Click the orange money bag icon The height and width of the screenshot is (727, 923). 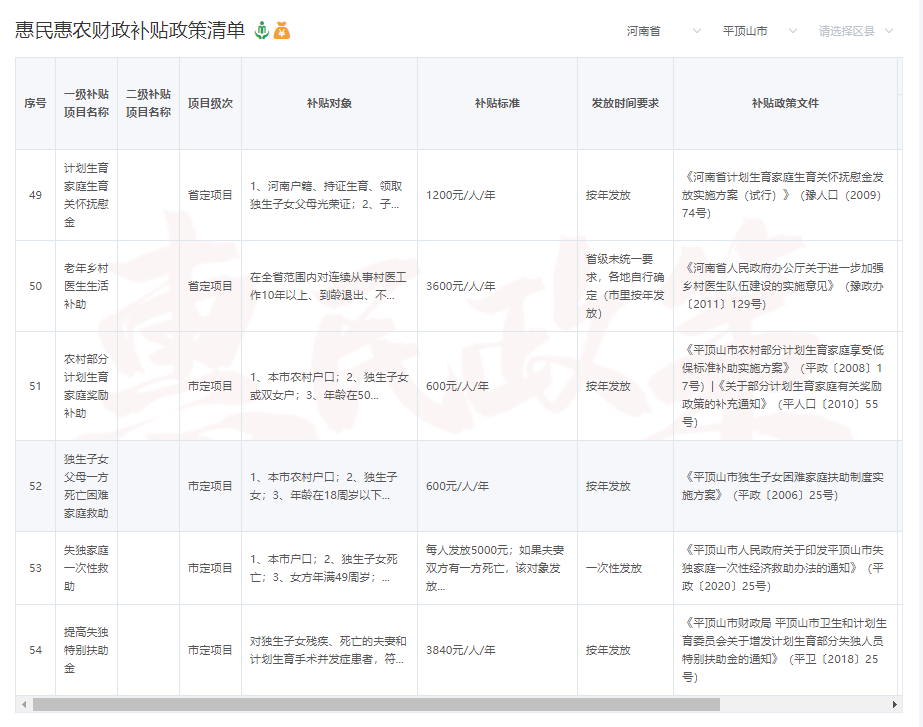tap(282, 31)
